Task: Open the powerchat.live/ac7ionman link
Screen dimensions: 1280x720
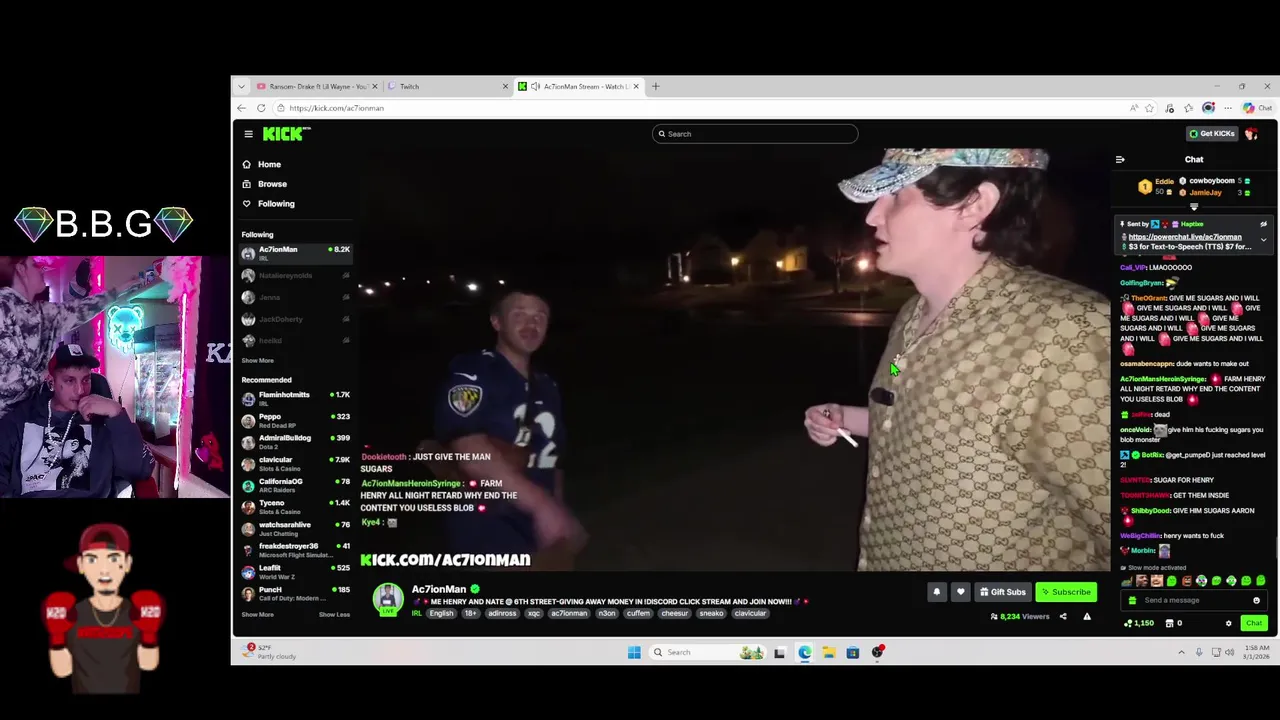Action: pos(1185,237)
